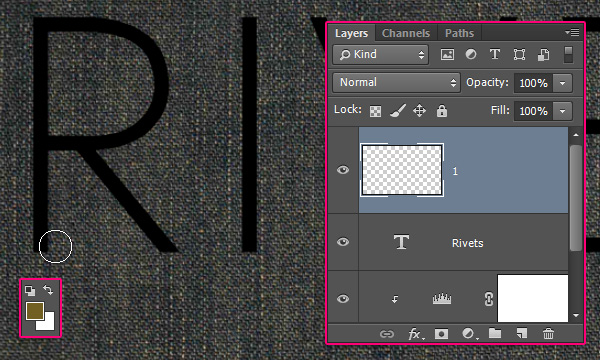Toggle the mask link chain icon
600x360 pixels.
pos(489,299)
